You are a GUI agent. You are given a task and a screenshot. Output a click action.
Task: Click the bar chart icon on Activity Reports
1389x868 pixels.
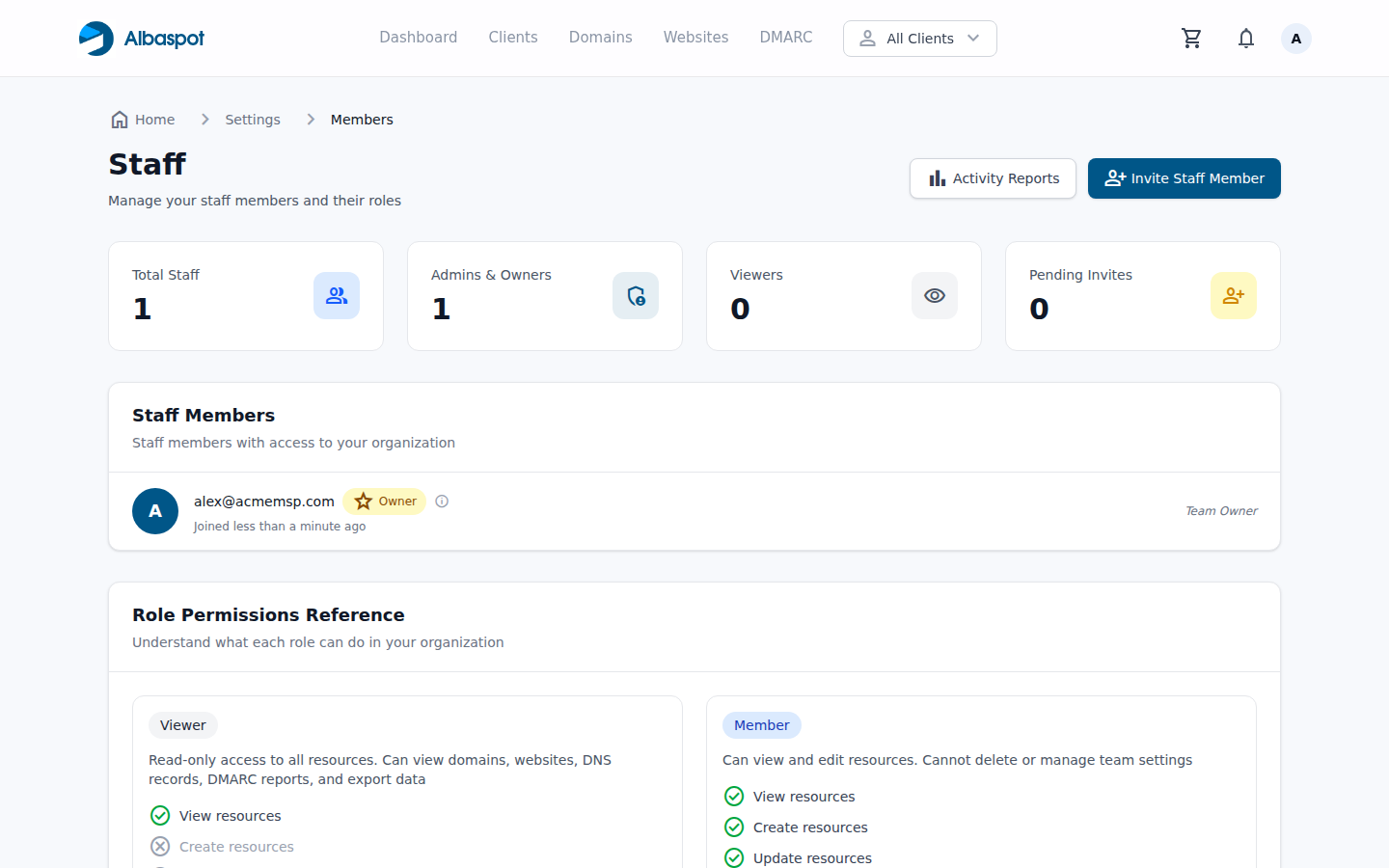tap(937, 178)
